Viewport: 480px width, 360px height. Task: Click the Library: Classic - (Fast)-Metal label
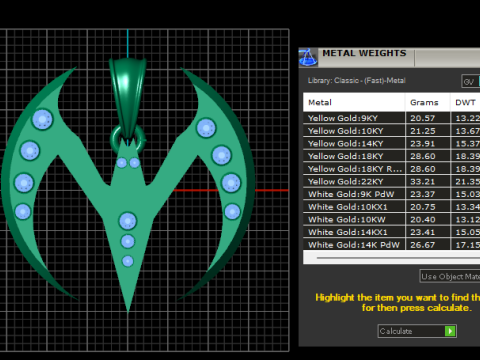[x=357, y=80]
